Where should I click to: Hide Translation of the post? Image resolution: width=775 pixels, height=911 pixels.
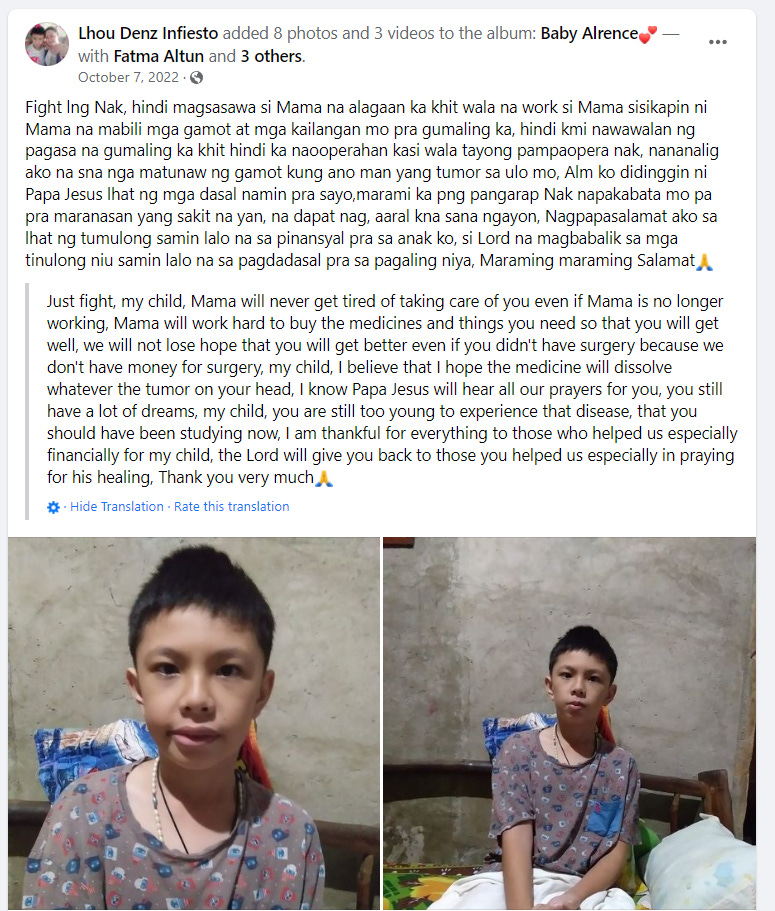(117, 507)
